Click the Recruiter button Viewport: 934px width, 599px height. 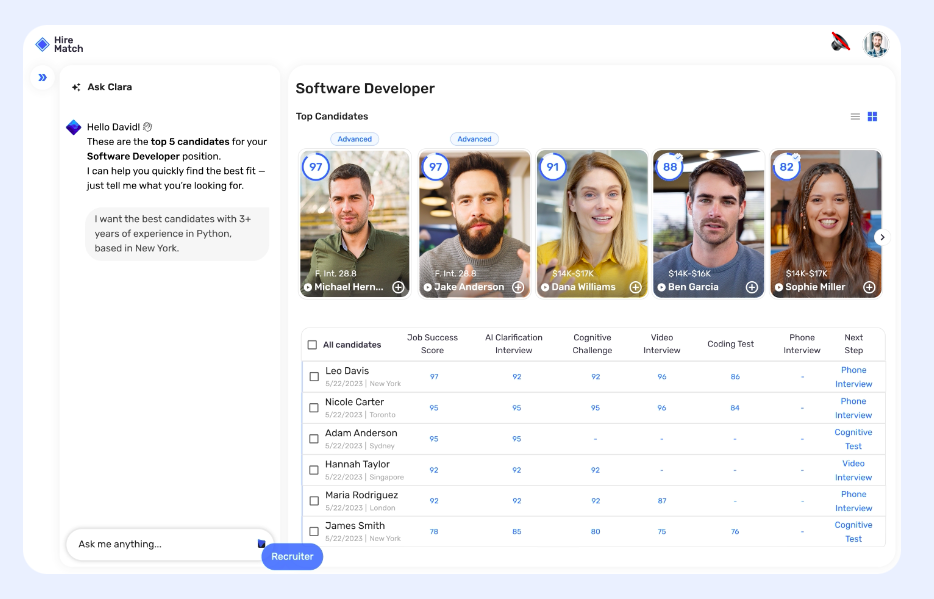(292, 556)
